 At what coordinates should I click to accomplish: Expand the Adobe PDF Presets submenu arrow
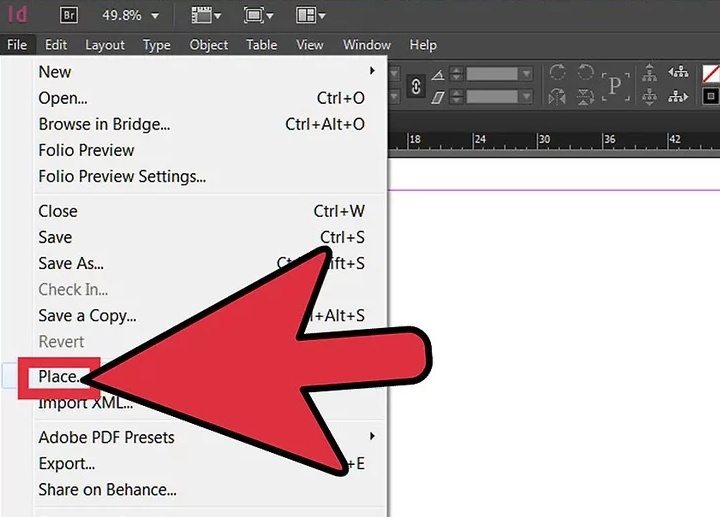[372, 436]
